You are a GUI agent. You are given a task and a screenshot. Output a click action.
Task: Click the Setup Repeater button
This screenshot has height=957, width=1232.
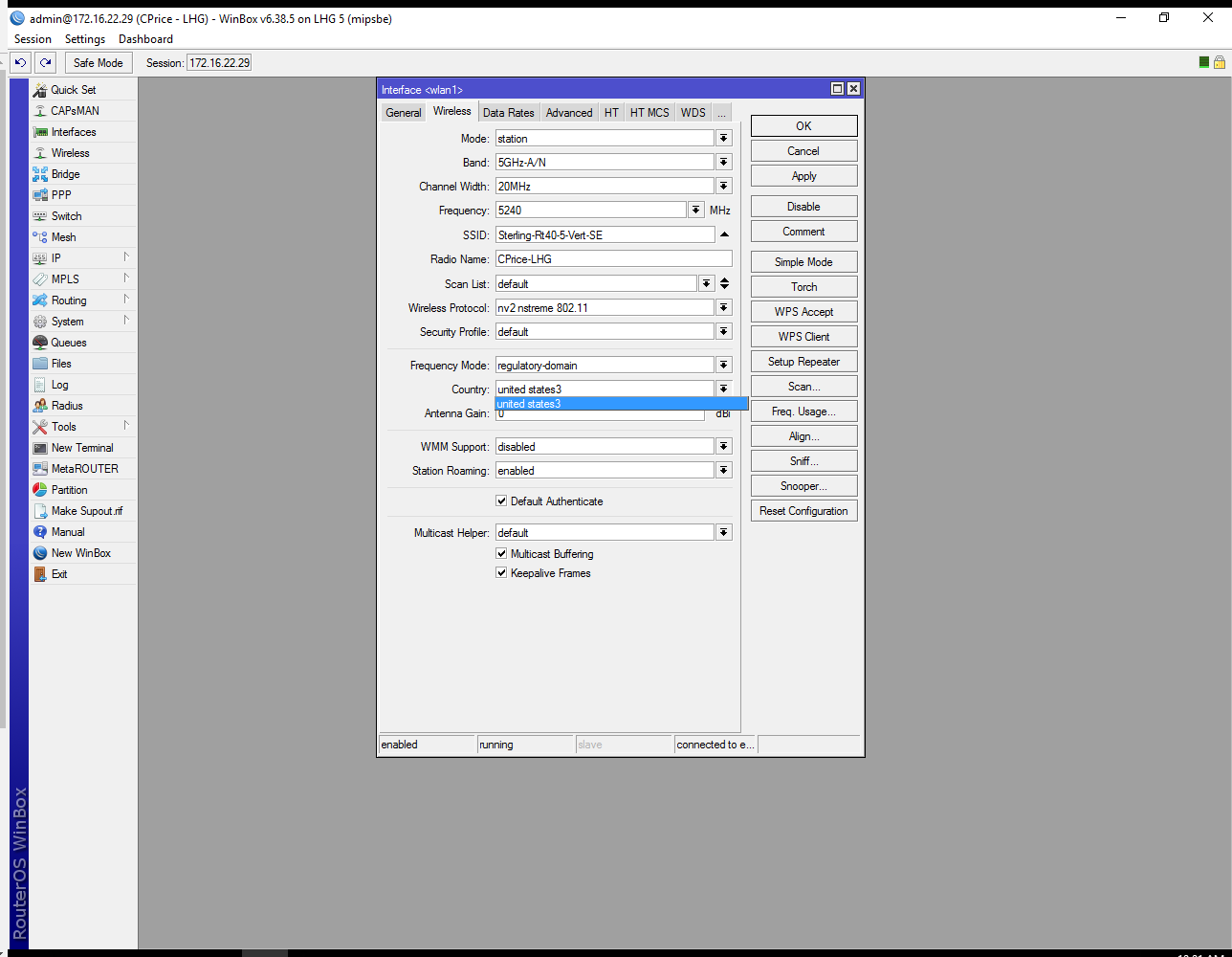pos(803,362)
